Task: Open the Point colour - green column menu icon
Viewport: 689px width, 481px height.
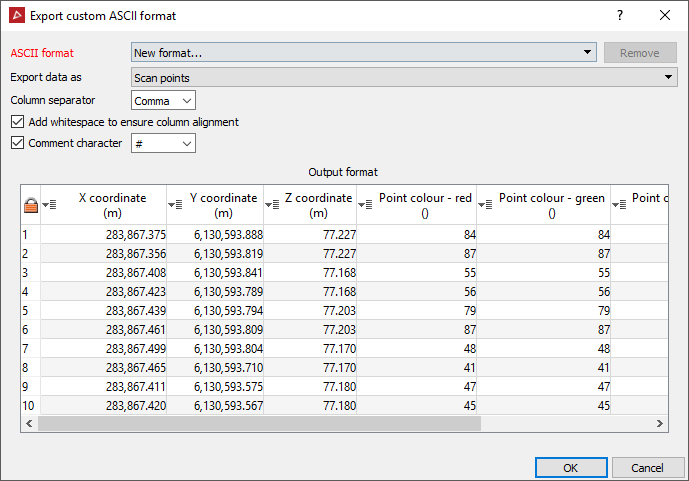Action: point(485,205)
